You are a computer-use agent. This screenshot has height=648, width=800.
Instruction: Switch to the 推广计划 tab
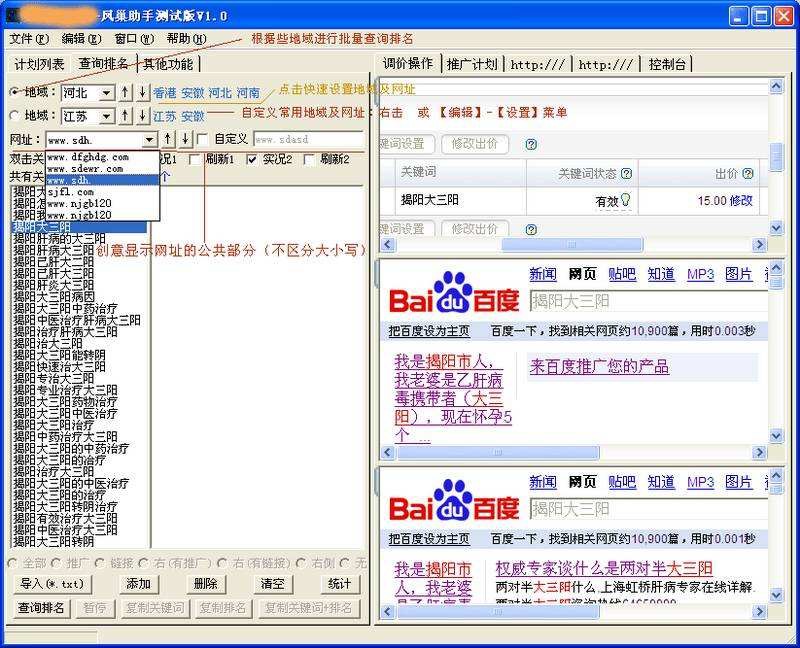pyautogui.click(x=472, y=64)
